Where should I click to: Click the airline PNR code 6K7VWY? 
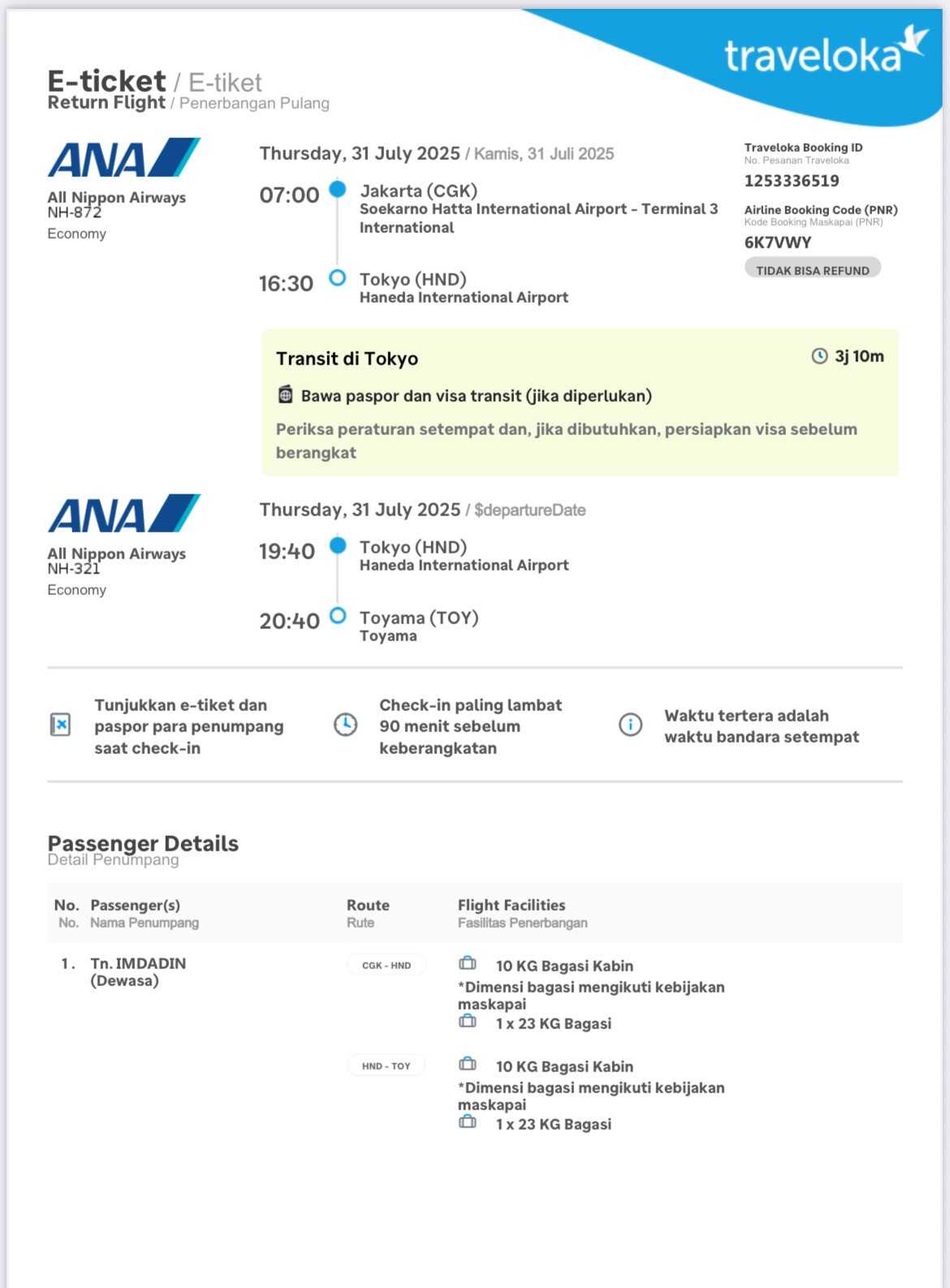(x=778, y=243)
